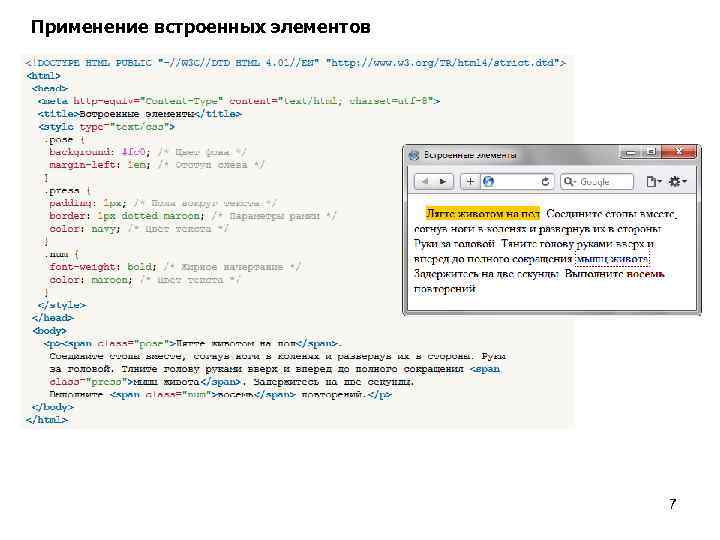720x540 pixels.
Task: Click the browser Forward arrow button
Action: point(443,181)
